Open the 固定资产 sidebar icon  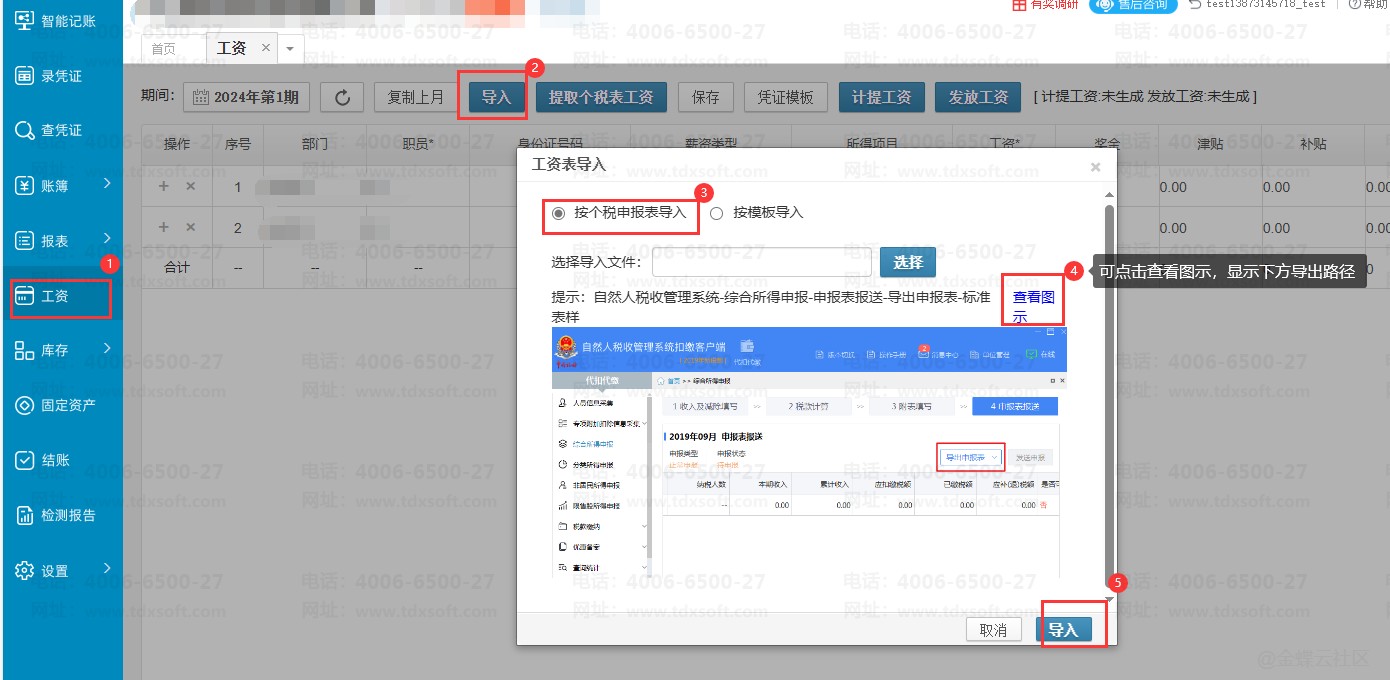[x=25, y=405]
